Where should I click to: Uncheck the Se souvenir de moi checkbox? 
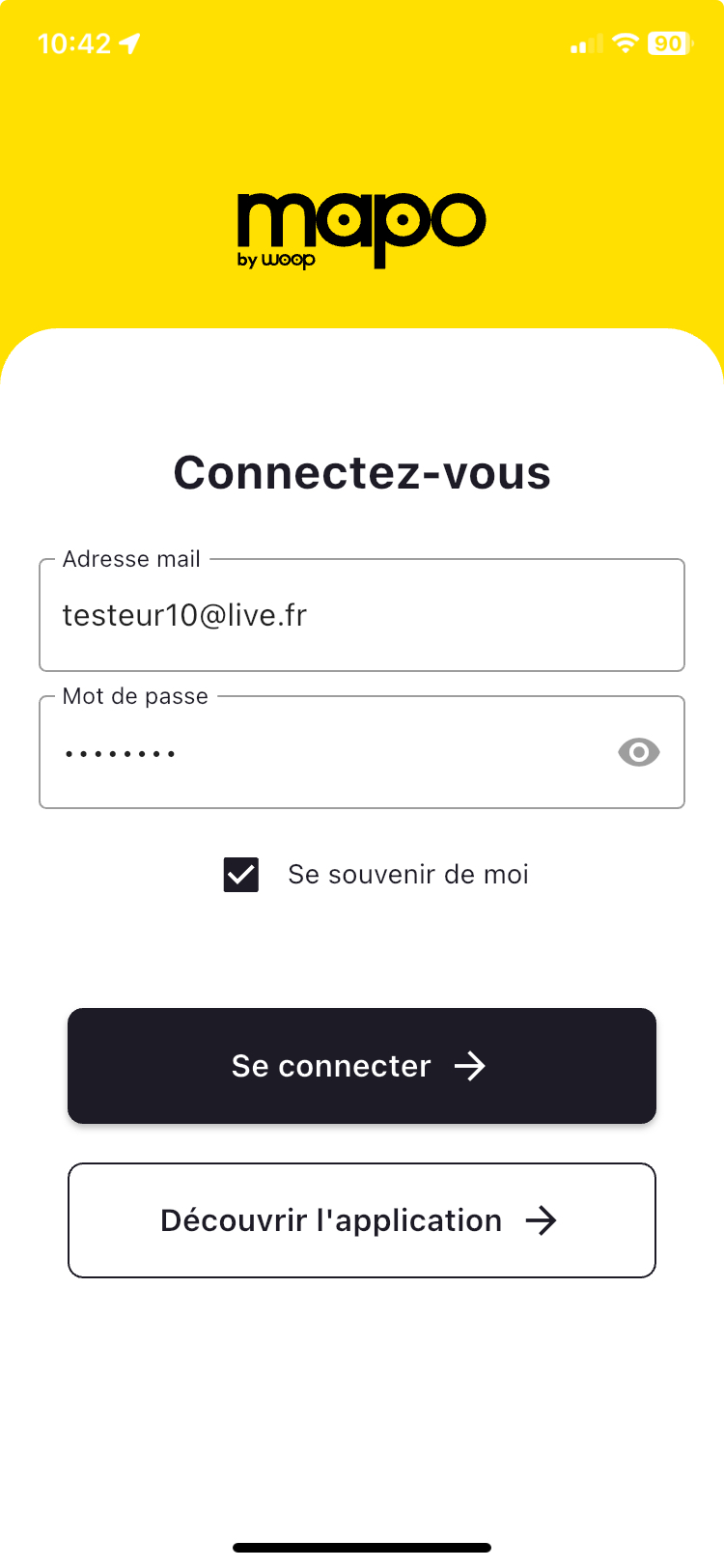point(241,875)
